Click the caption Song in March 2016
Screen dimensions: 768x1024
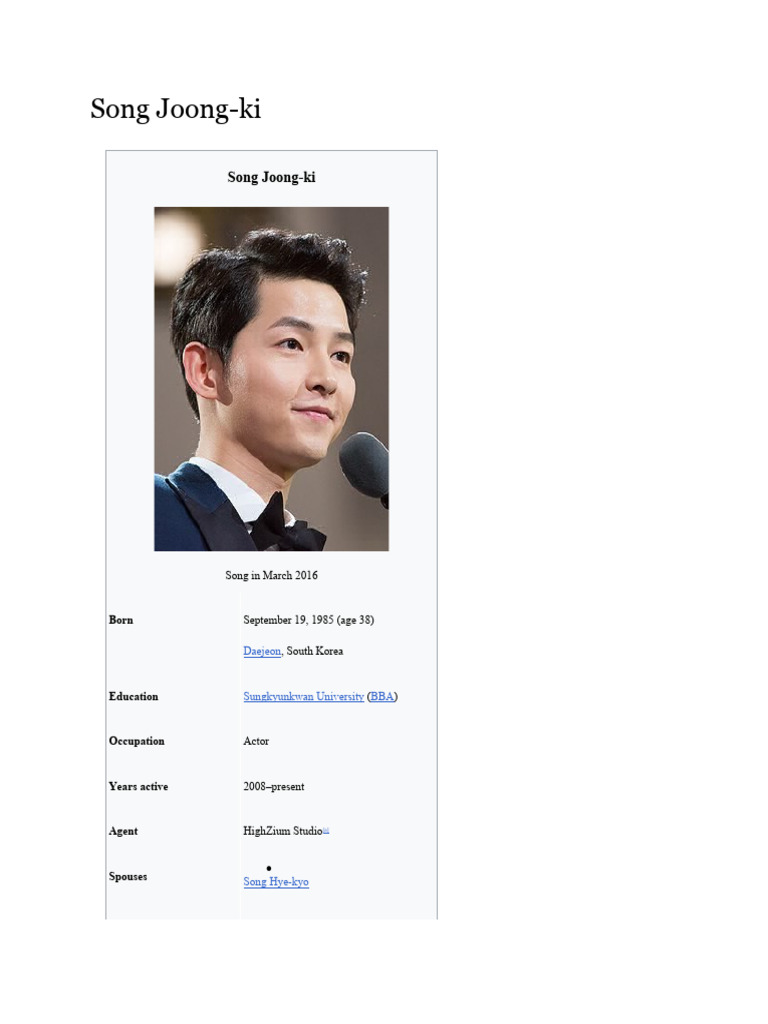(x=271, y=575)
